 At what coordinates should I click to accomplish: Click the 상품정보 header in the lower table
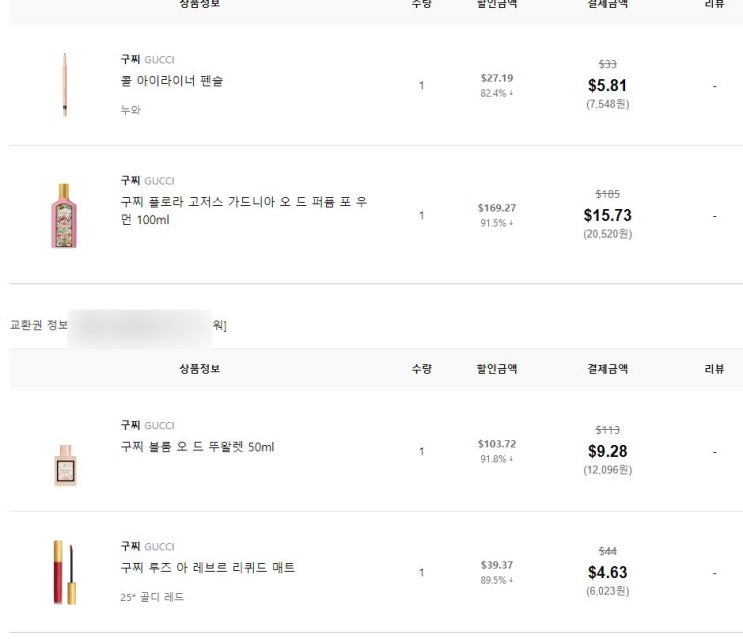[x=200, y=369]
